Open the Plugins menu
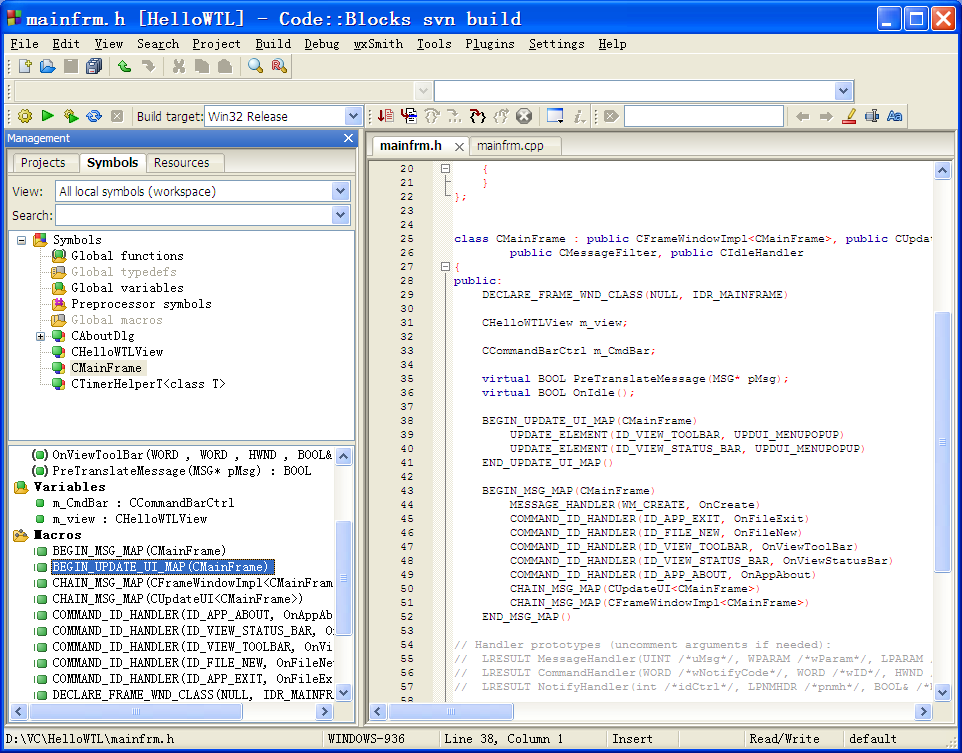The image size is (962, 753). pyautogui.click(x=490, y=44)
